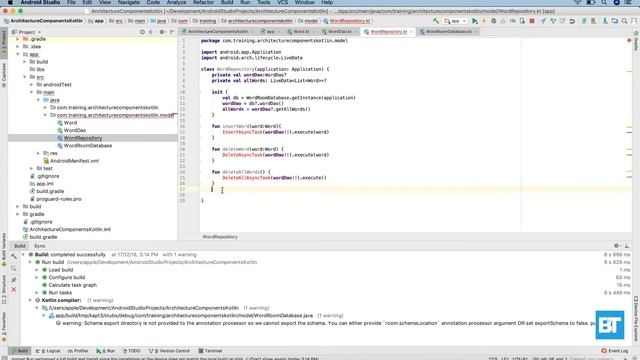Run the app with the green play icon
Screen dimensions: 640x360
(x=475, y=21)
